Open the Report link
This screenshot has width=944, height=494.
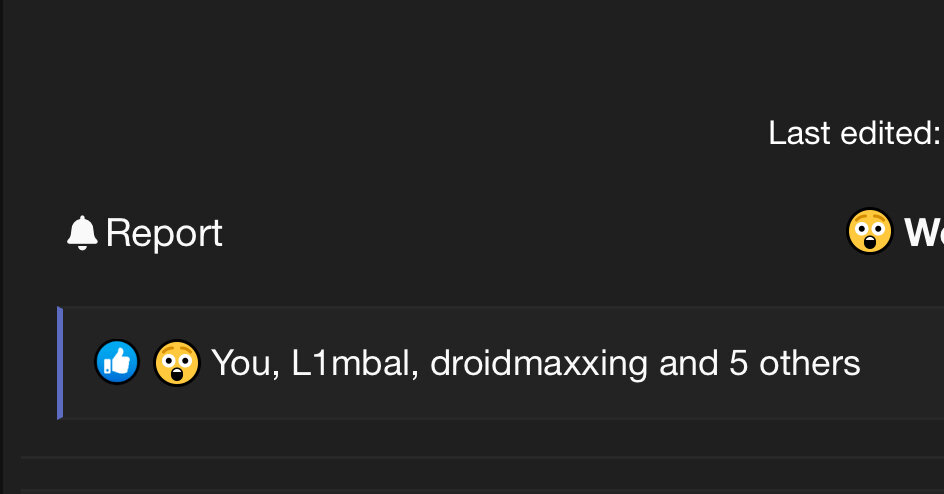click(164, 233)
